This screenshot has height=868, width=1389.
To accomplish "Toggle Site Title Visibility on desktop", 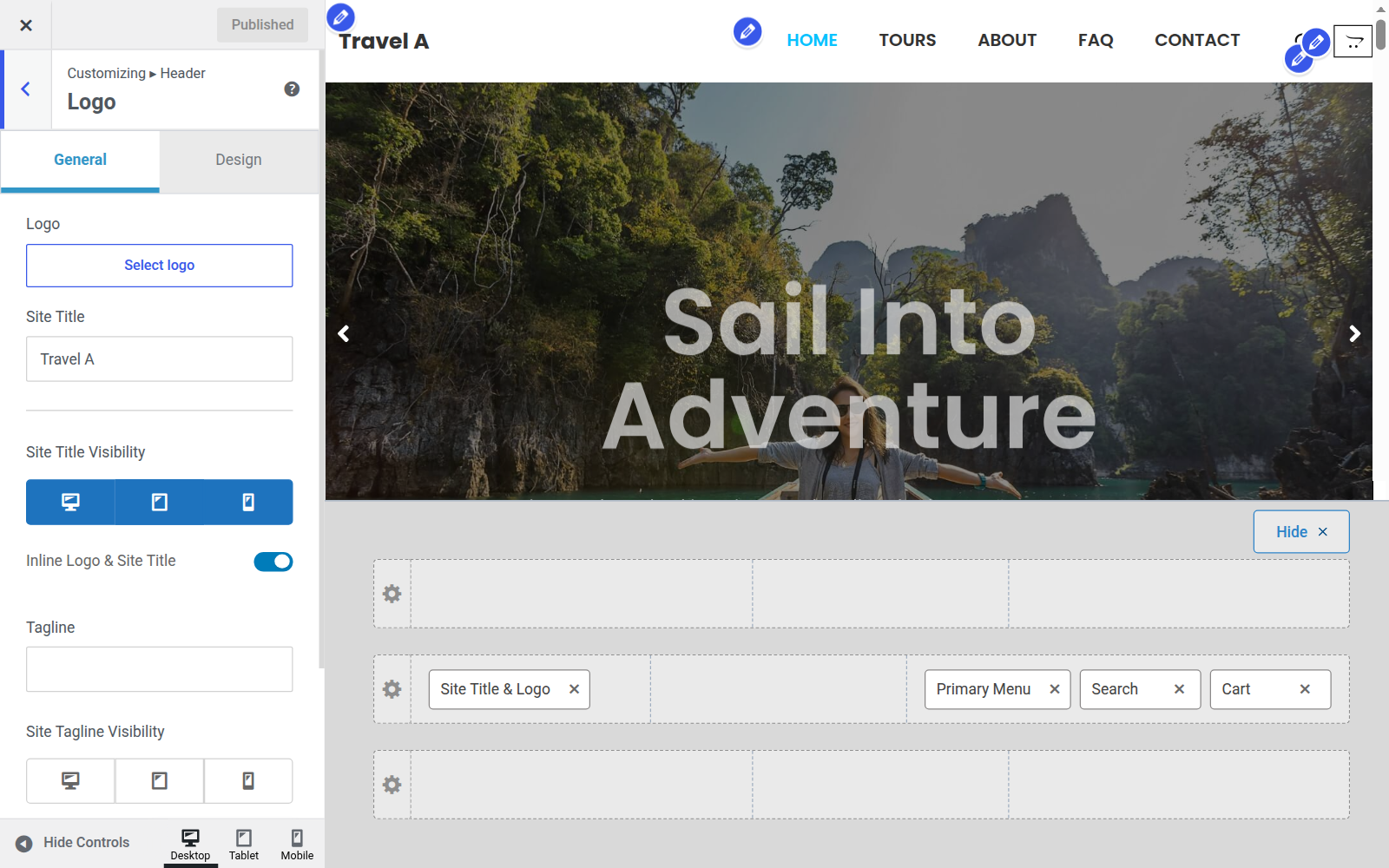I will click(70, 502).
